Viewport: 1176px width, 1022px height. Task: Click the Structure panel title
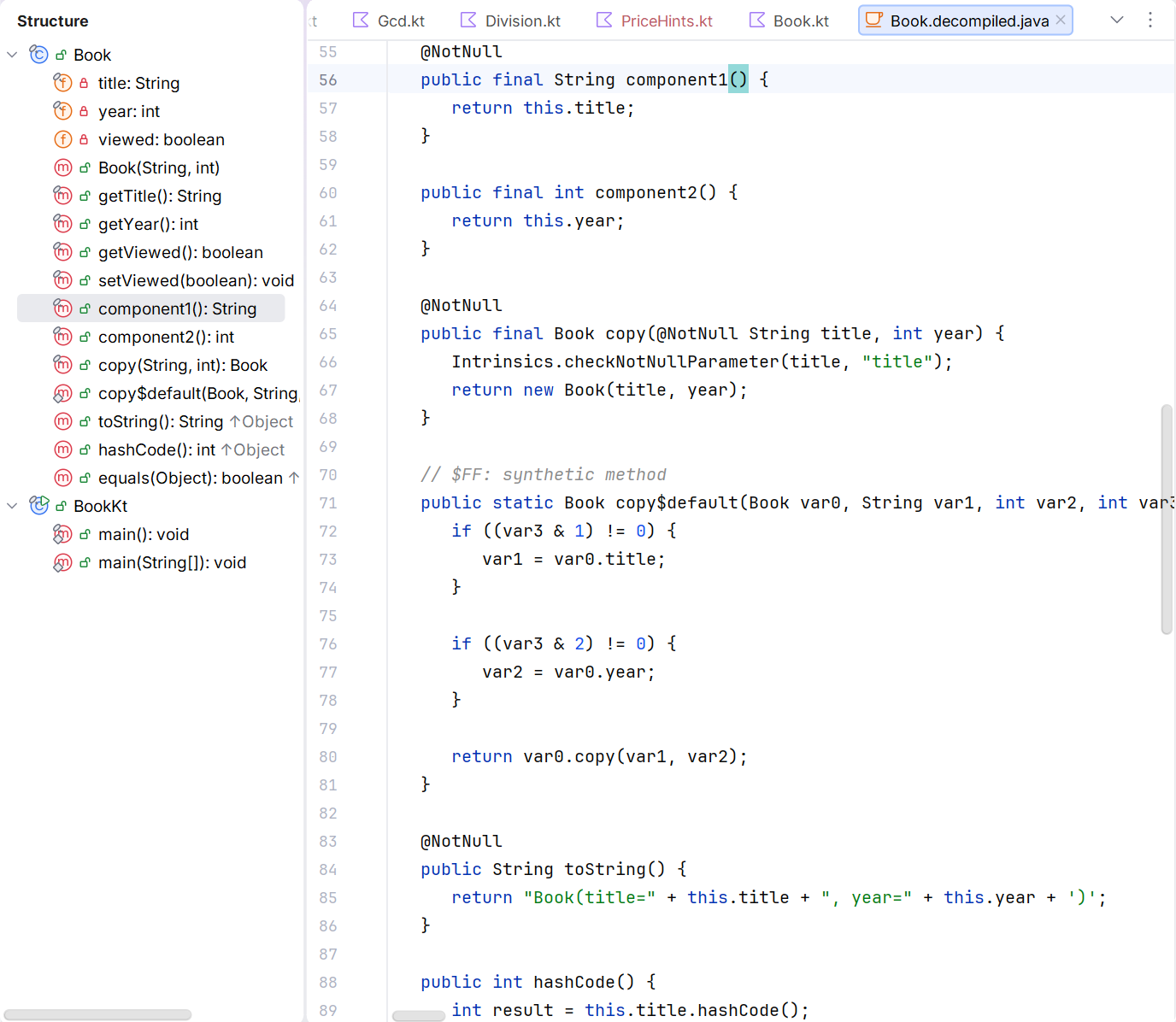53,21
